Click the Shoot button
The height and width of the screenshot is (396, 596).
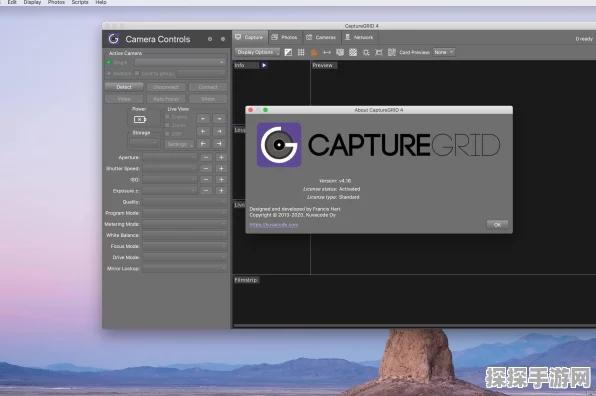tap(208, 99)
